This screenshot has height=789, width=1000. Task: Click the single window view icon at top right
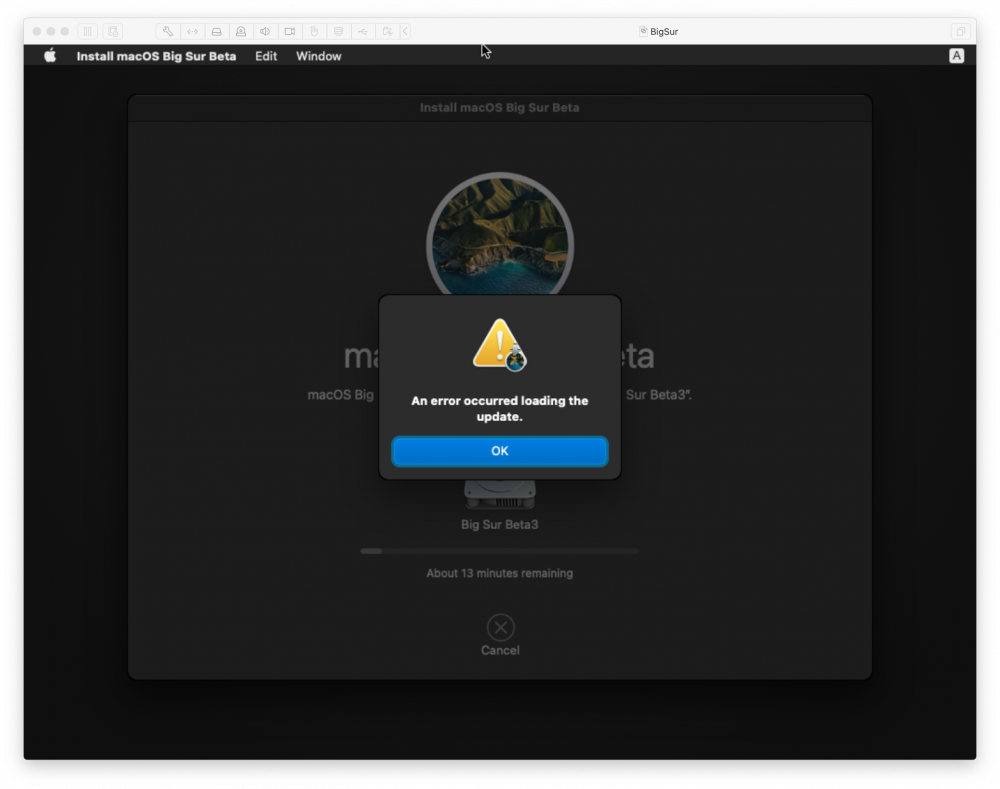960,31
